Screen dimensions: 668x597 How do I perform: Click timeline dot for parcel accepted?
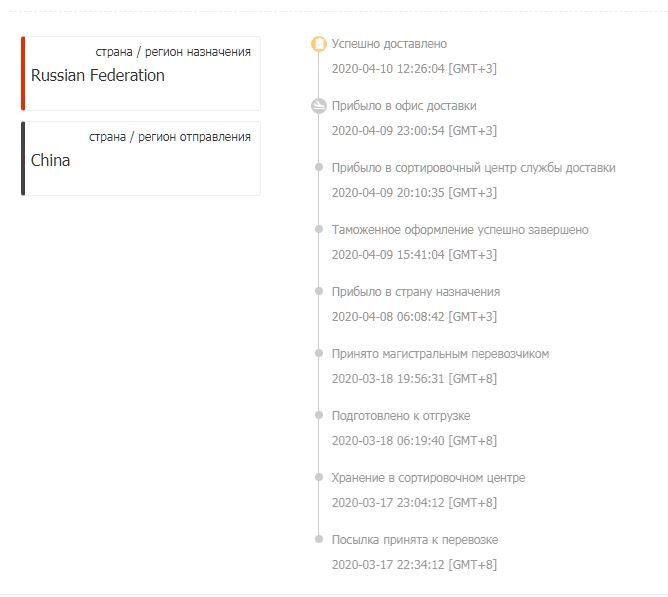(x=319, y=540)
